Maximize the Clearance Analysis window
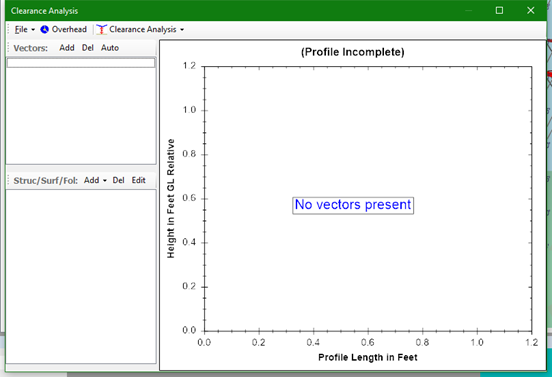The image size is (552, 377). [x=499, y=11]
